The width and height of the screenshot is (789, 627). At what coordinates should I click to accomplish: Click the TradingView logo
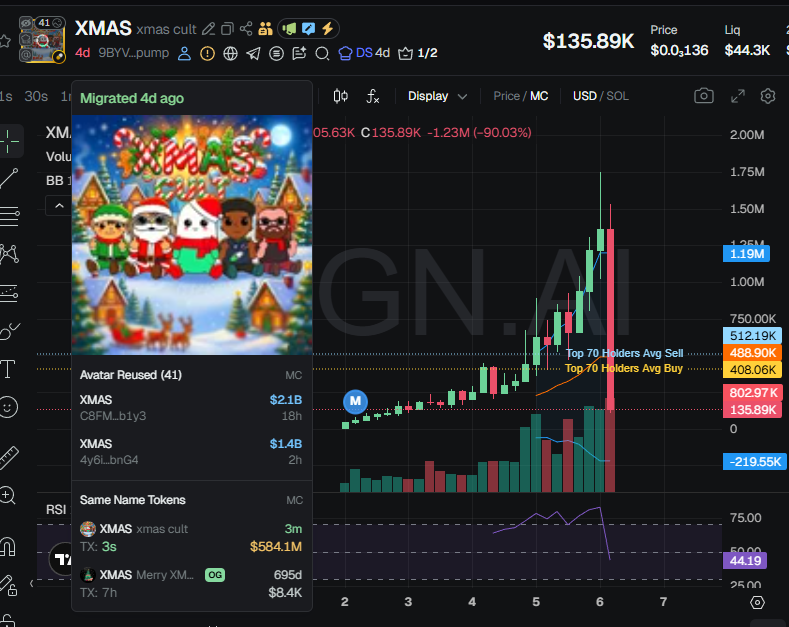click(x=61, y=559)
